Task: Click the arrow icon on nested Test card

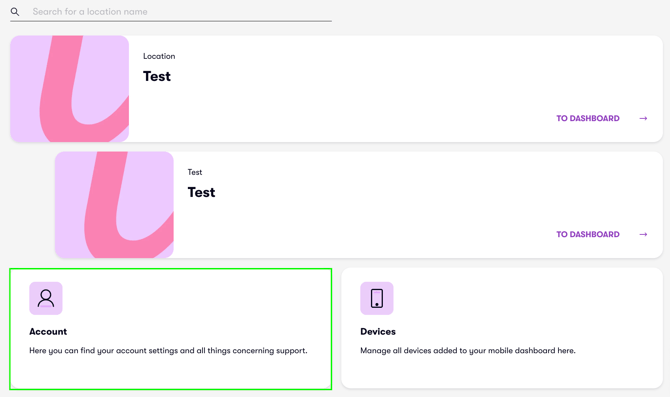Action: pyautogui.click(x=643, y=234)
